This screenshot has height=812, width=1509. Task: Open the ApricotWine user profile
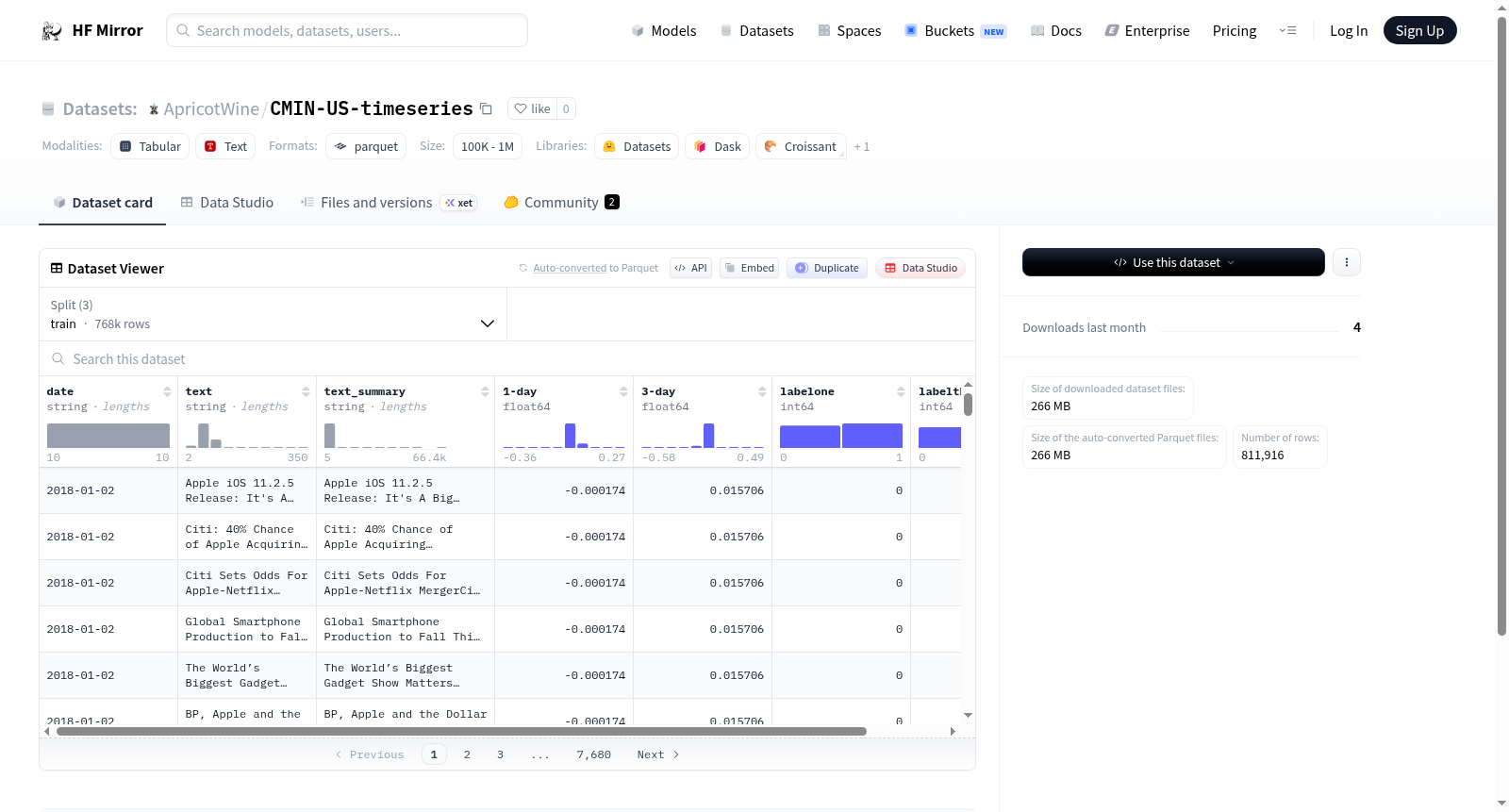[211, 108]
